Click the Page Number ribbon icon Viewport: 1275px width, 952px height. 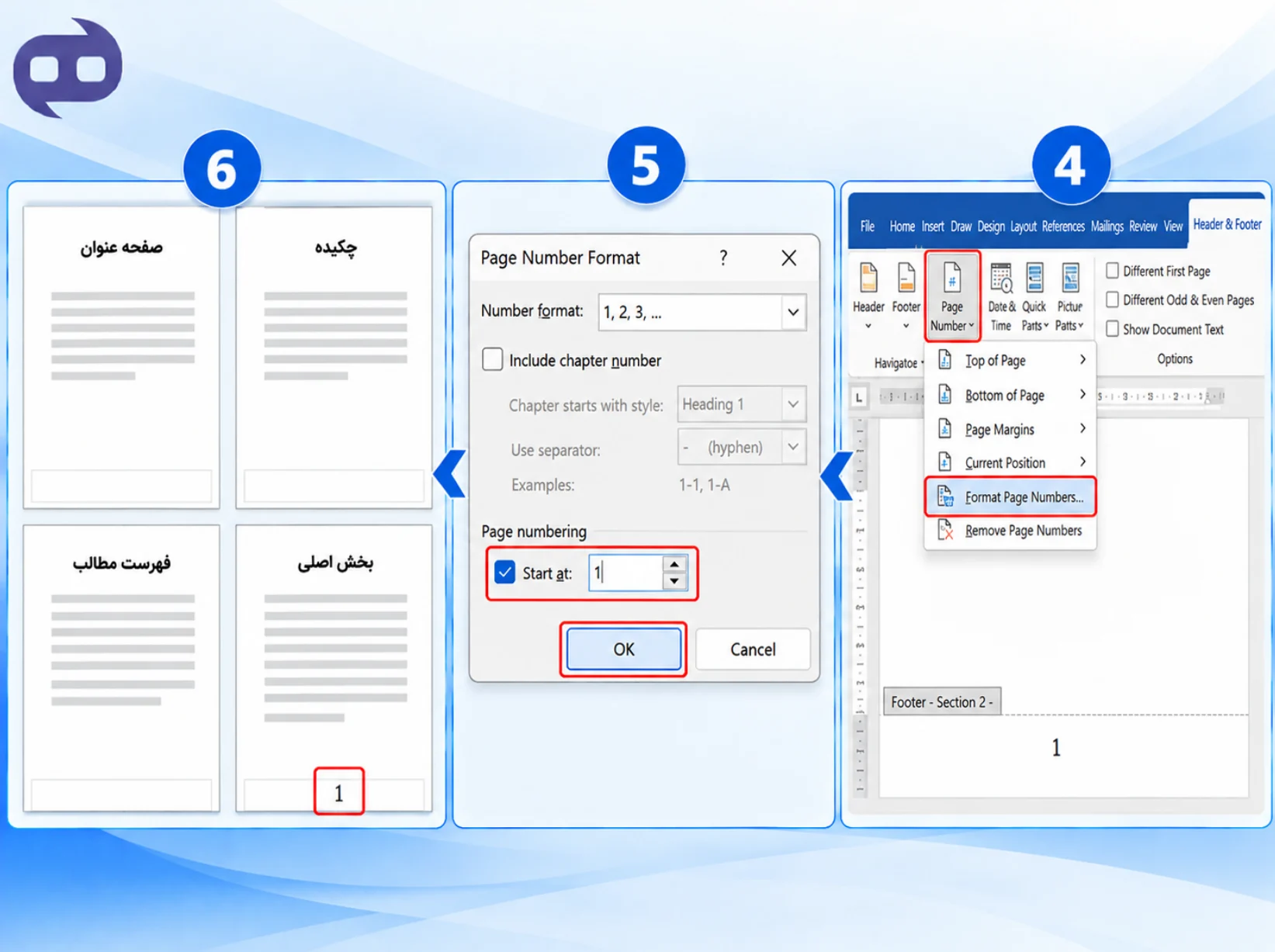pos(952,296)
